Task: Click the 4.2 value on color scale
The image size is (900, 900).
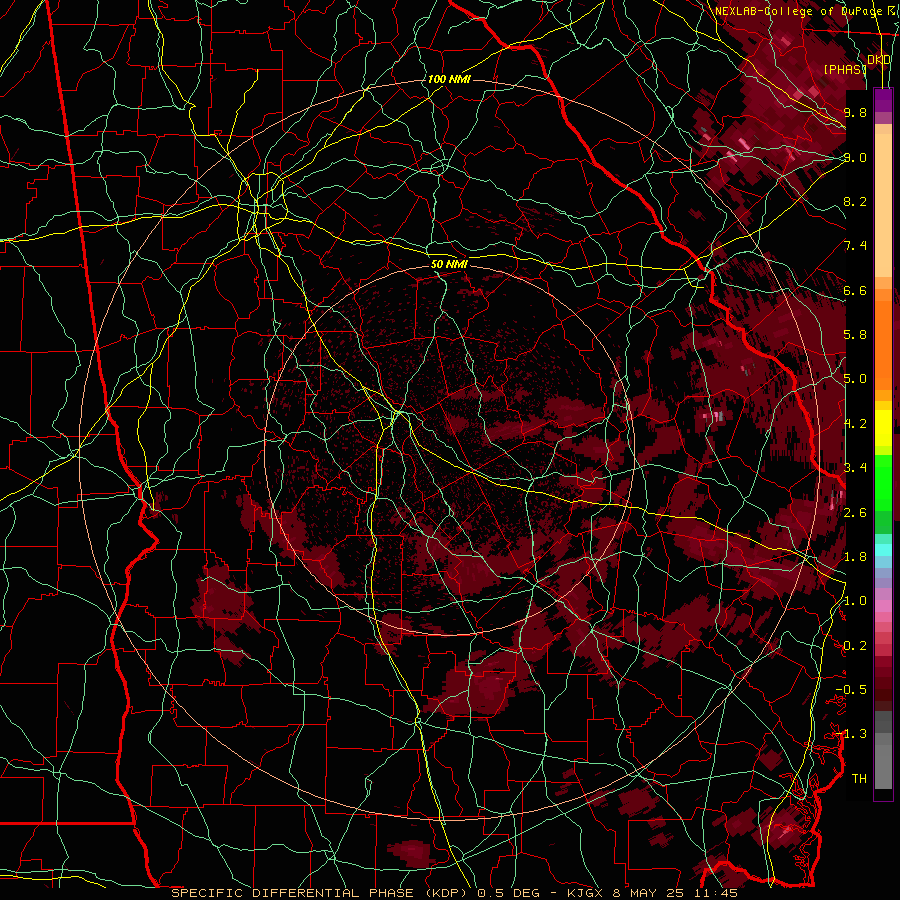Action: click(855, 424)
